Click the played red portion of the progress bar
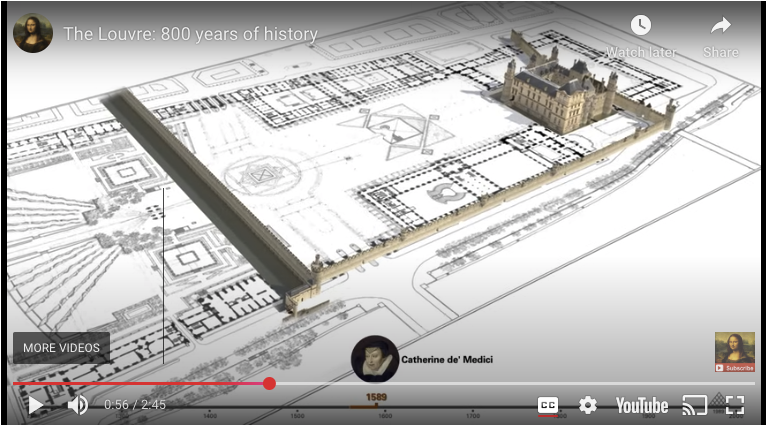 pyautogui.click(x=140, y=383)
